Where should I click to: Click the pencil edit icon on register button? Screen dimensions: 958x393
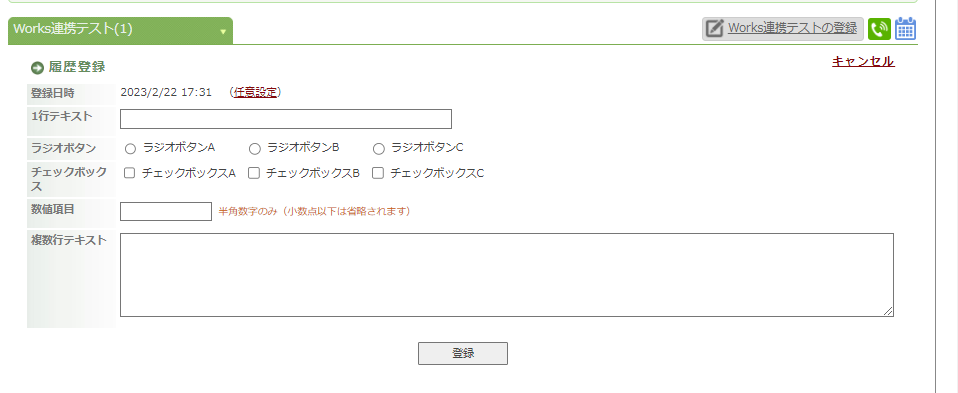click(714, 29)
